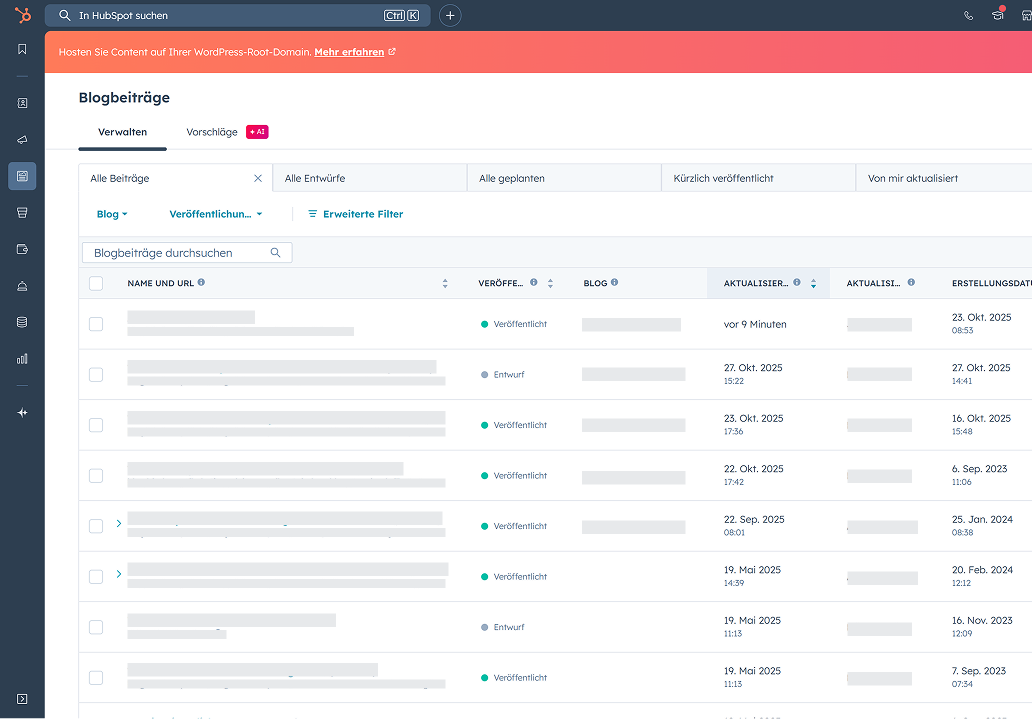Click the plus quick-create button
The height and width of the screenshot is (719, 1032).
click(x=450, y=16)
